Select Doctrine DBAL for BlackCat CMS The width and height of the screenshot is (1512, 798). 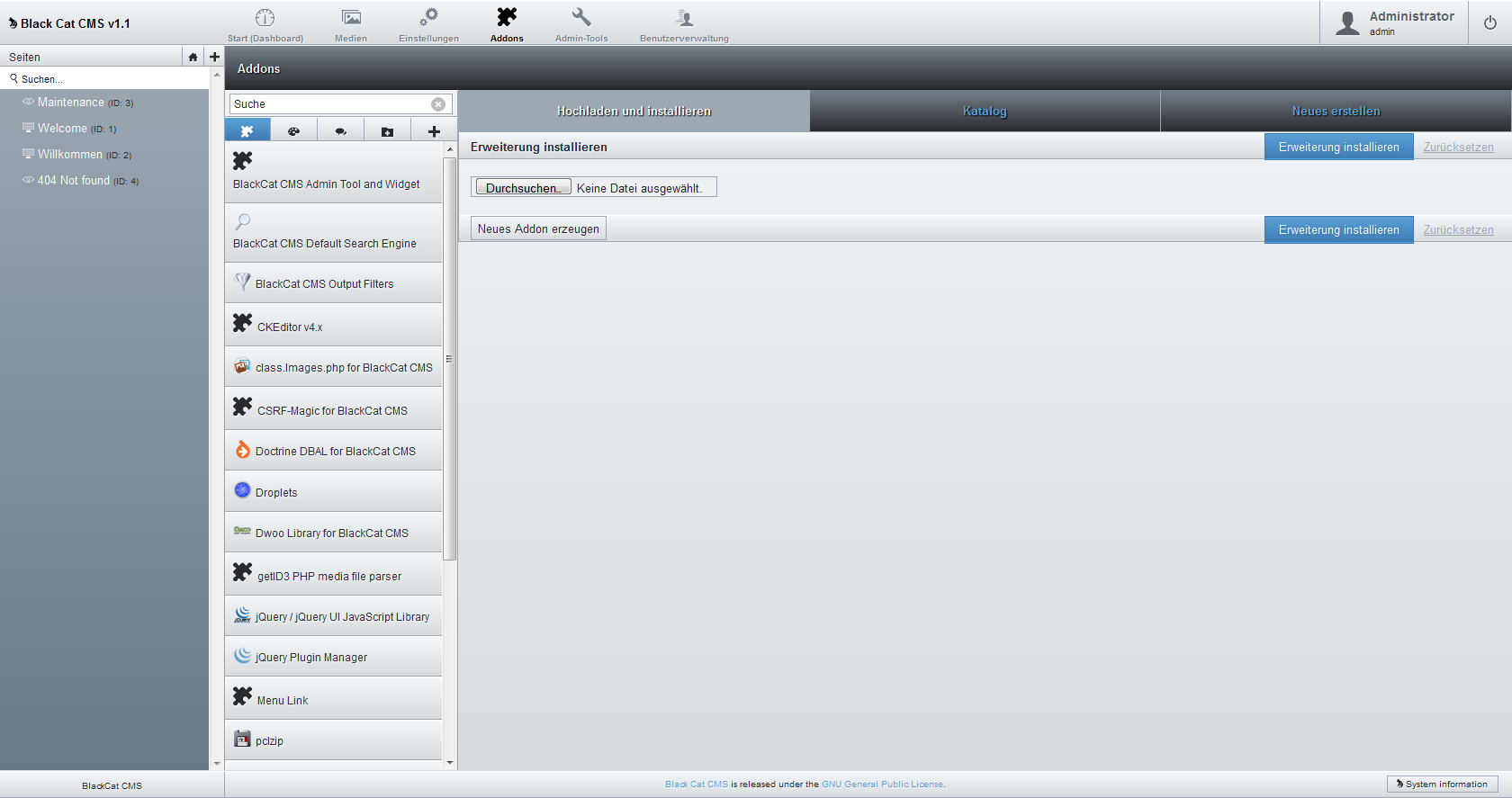[x=333, y=450]
